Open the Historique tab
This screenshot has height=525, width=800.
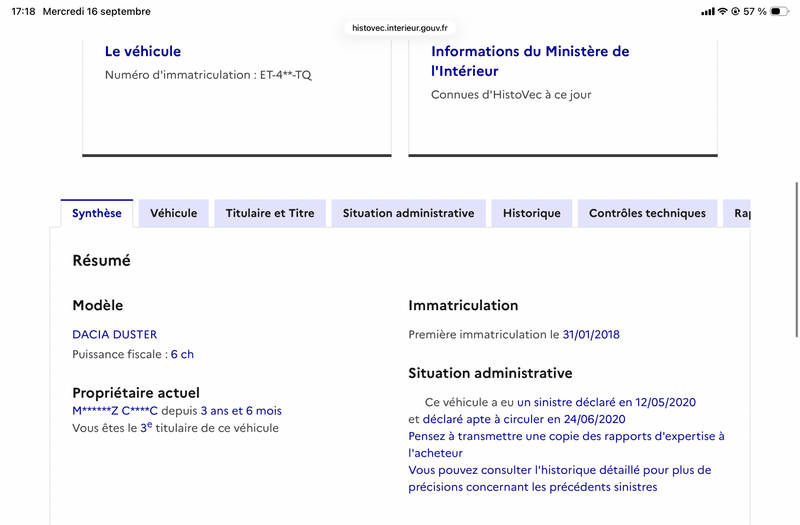(x=532, y=213)
